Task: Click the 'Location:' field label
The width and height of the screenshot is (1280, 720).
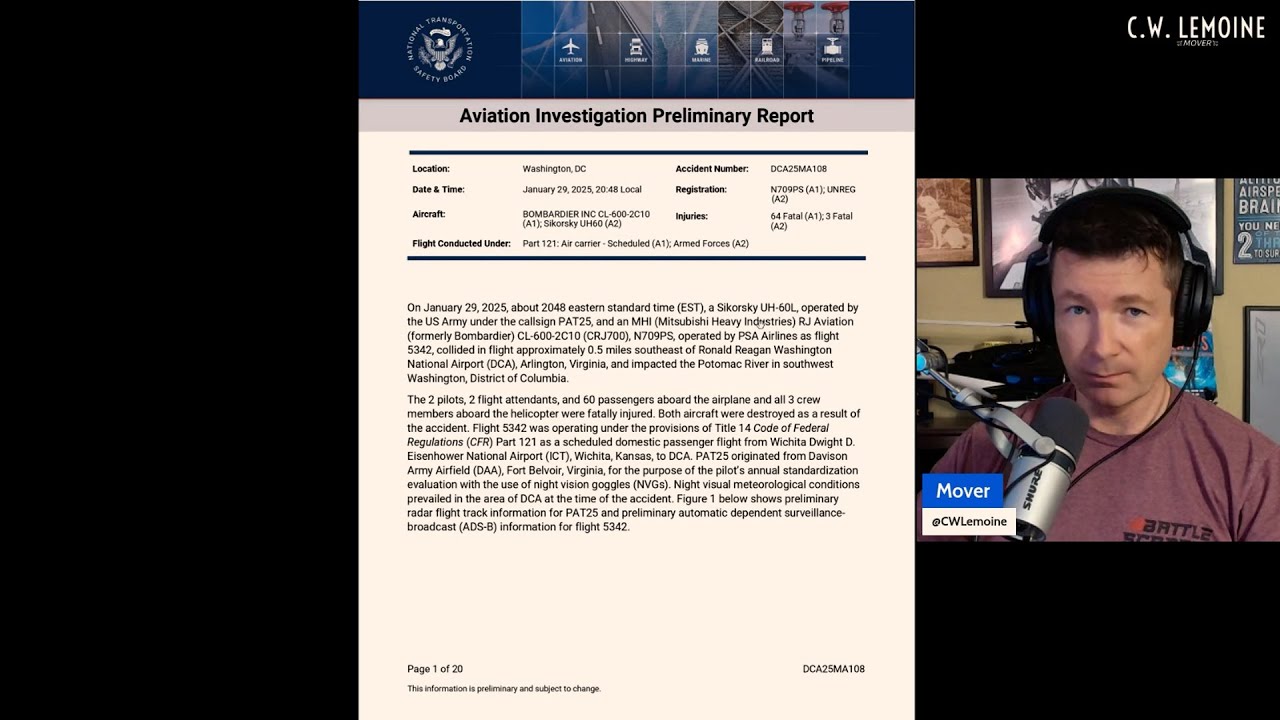Action: pos(431,169)
